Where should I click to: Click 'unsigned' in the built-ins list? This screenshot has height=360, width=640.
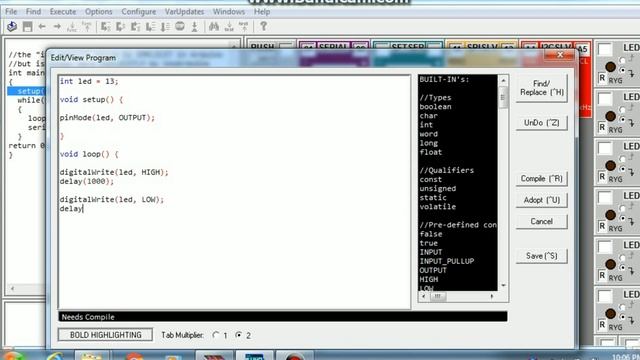coord(438,189)
